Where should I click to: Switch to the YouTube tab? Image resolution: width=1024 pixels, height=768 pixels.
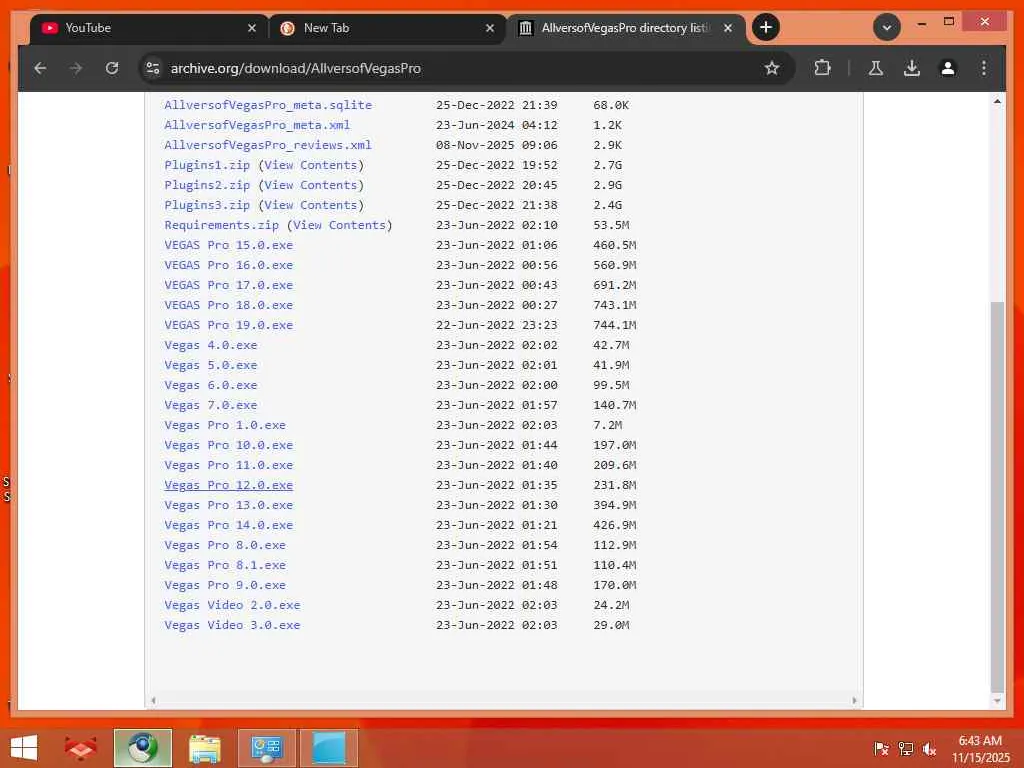coord(149,28)
